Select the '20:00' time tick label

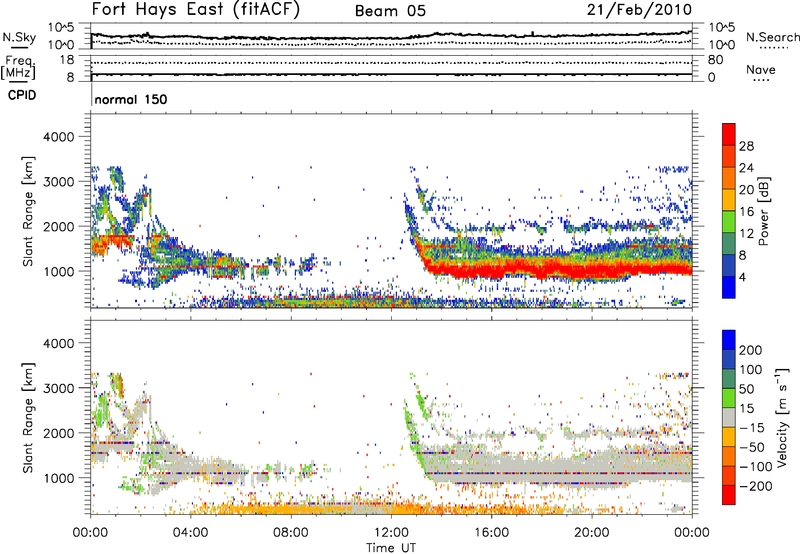point(591,533)
